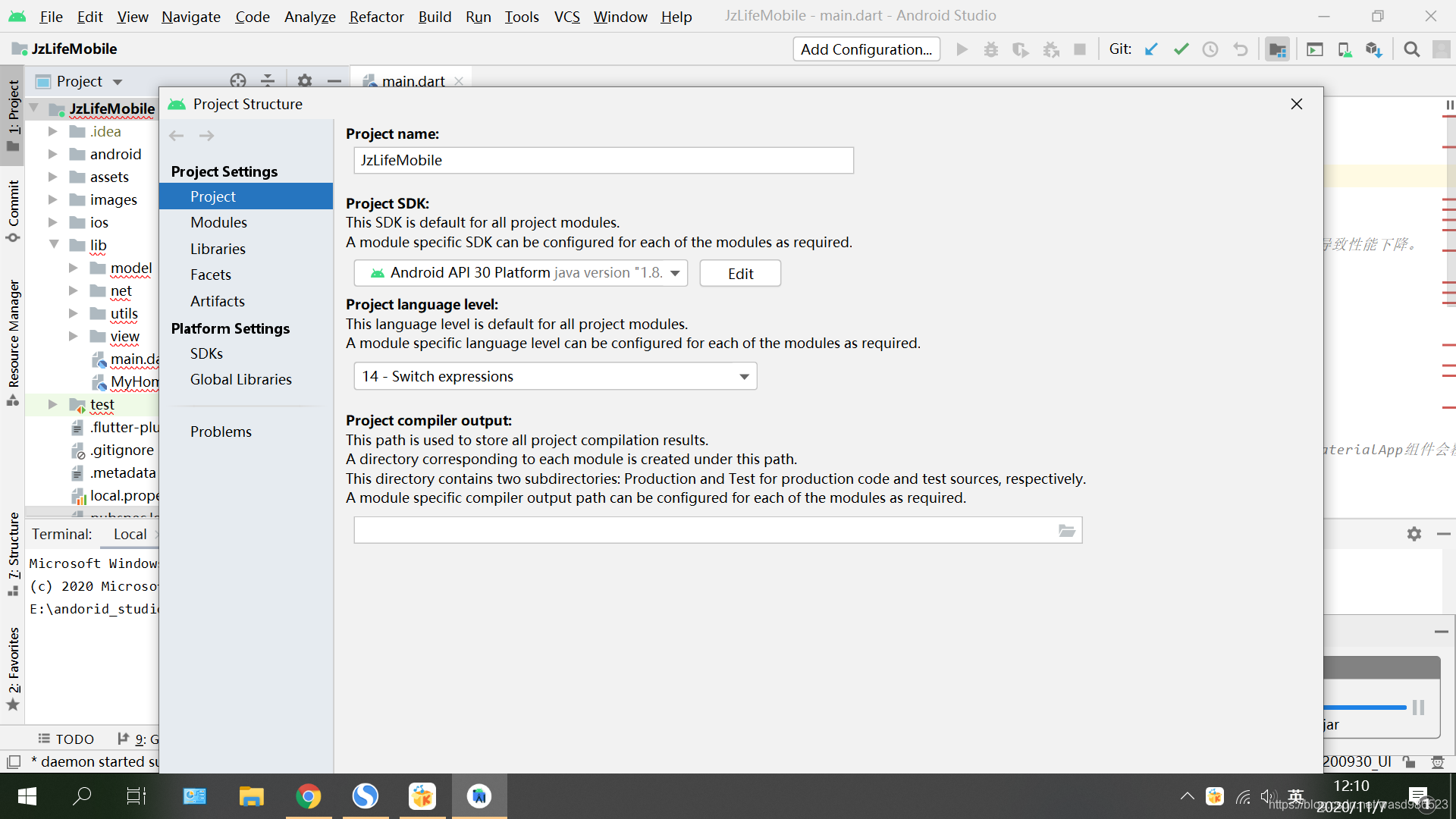This screenshot has height=819, width=1456.
Task: Open the Refactor menu
Action: [x=376, y=16]
